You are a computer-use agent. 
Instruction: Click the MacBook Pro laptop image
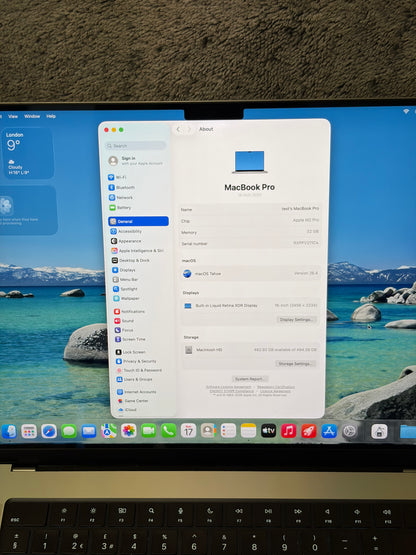[x=250, y=162]
